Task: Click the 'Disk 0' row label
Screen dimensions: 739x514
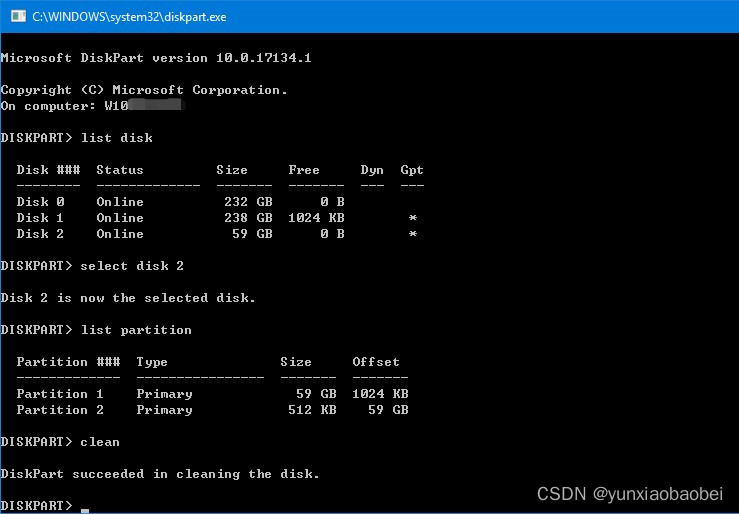Action: tap(40, 202)
